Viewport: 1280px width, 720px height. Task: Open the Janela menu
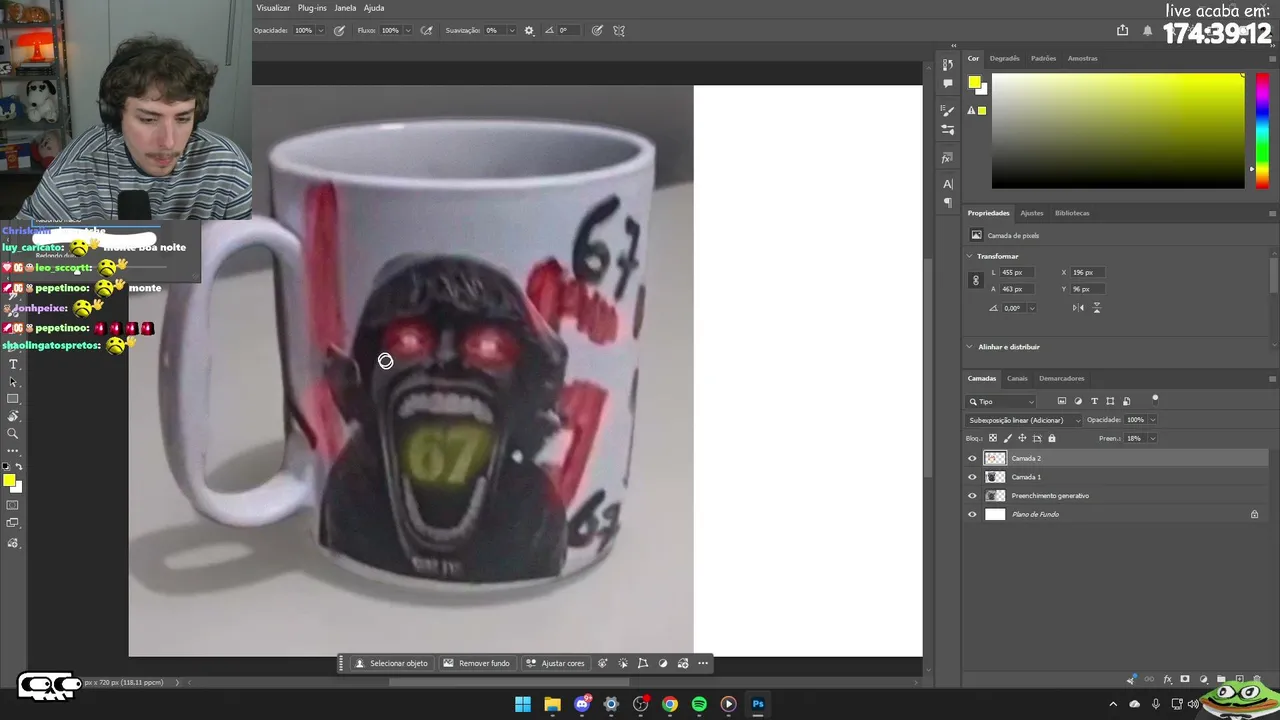[x=345, y=8]
